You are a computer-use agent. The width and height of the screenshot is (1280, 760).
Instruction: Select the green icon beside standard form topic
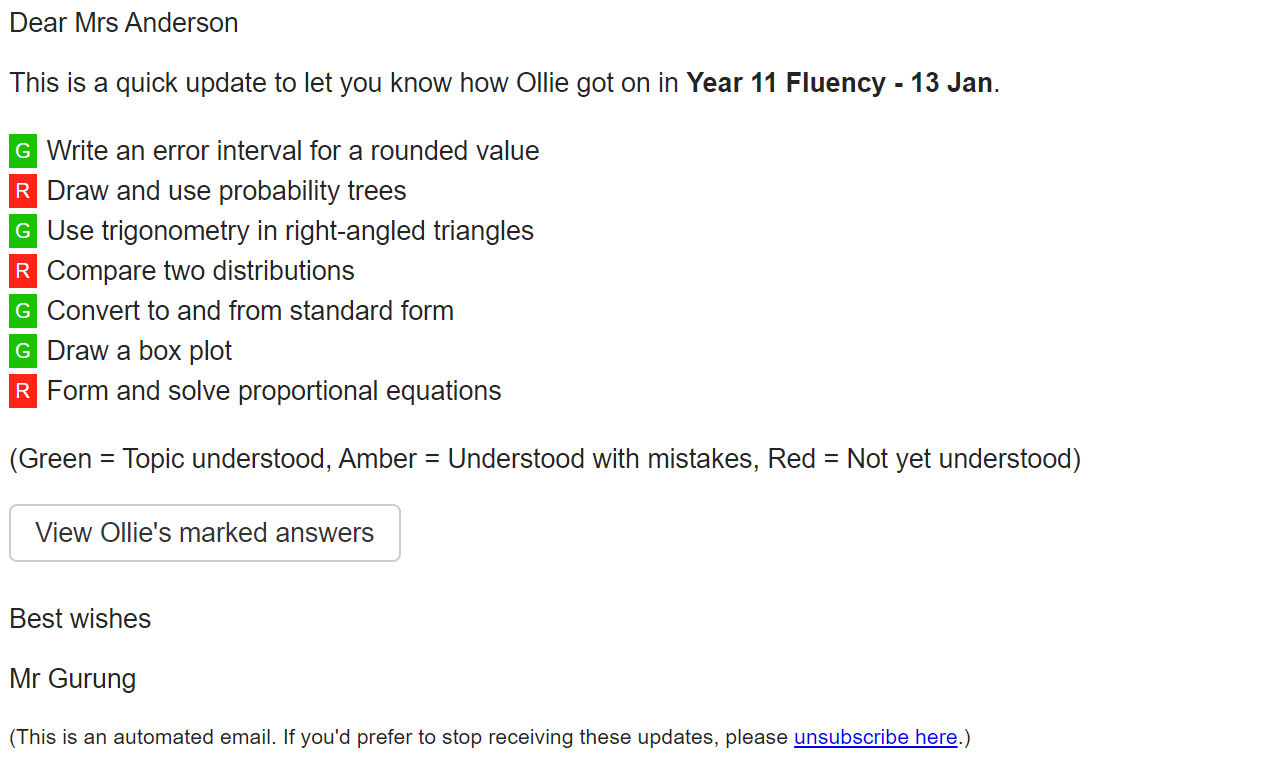[22, 310]
